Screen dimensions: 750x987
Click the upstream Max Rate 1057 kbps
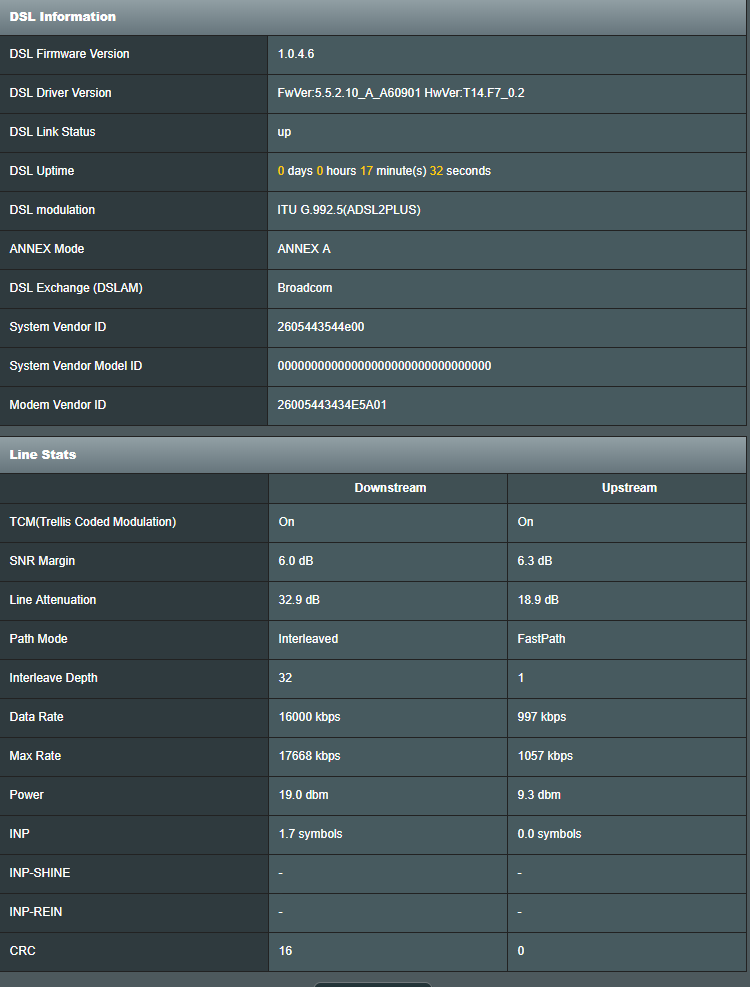coord(545,756)
